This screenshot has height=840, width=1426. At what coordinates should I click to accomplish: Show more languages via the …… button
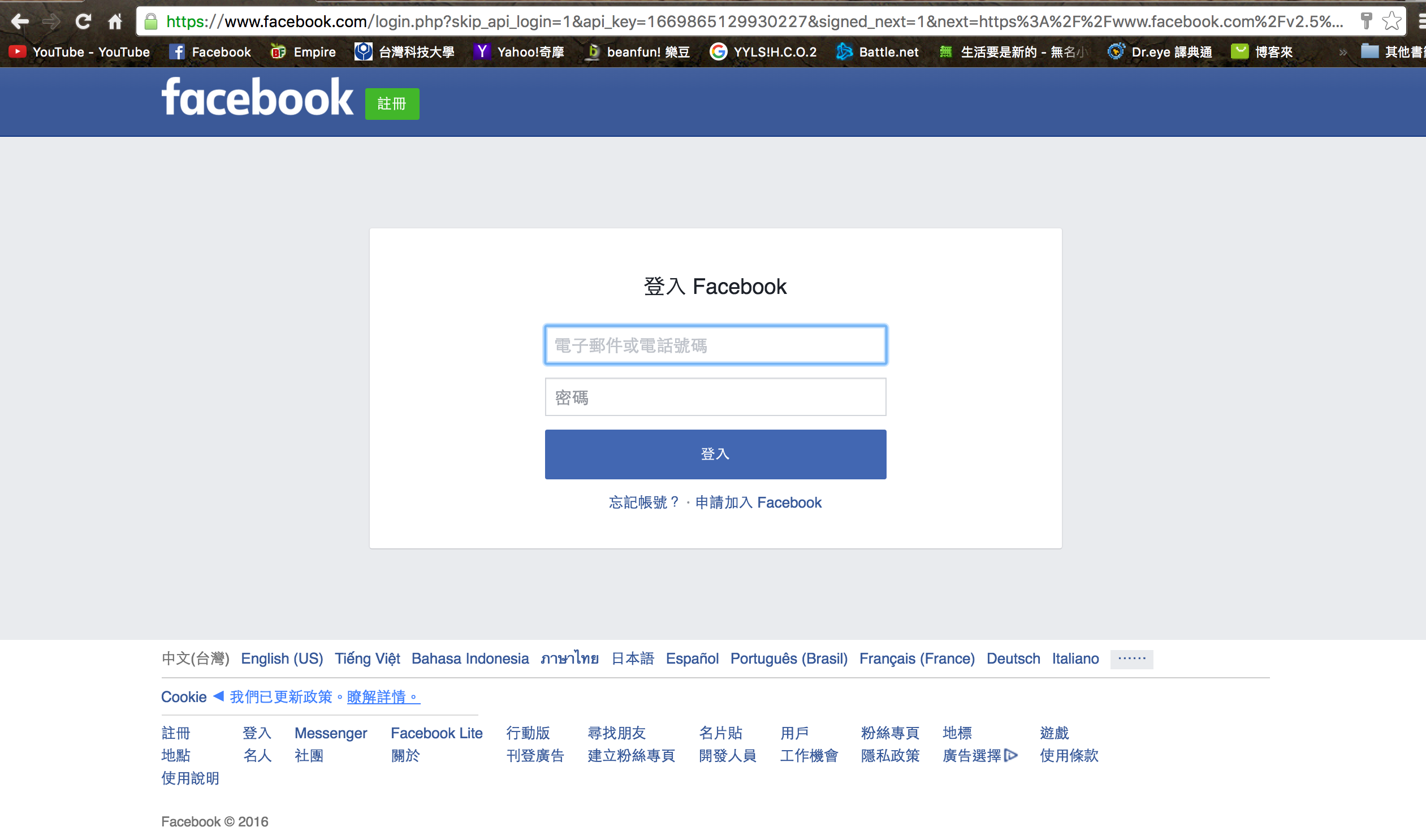tap(1131, 659)
